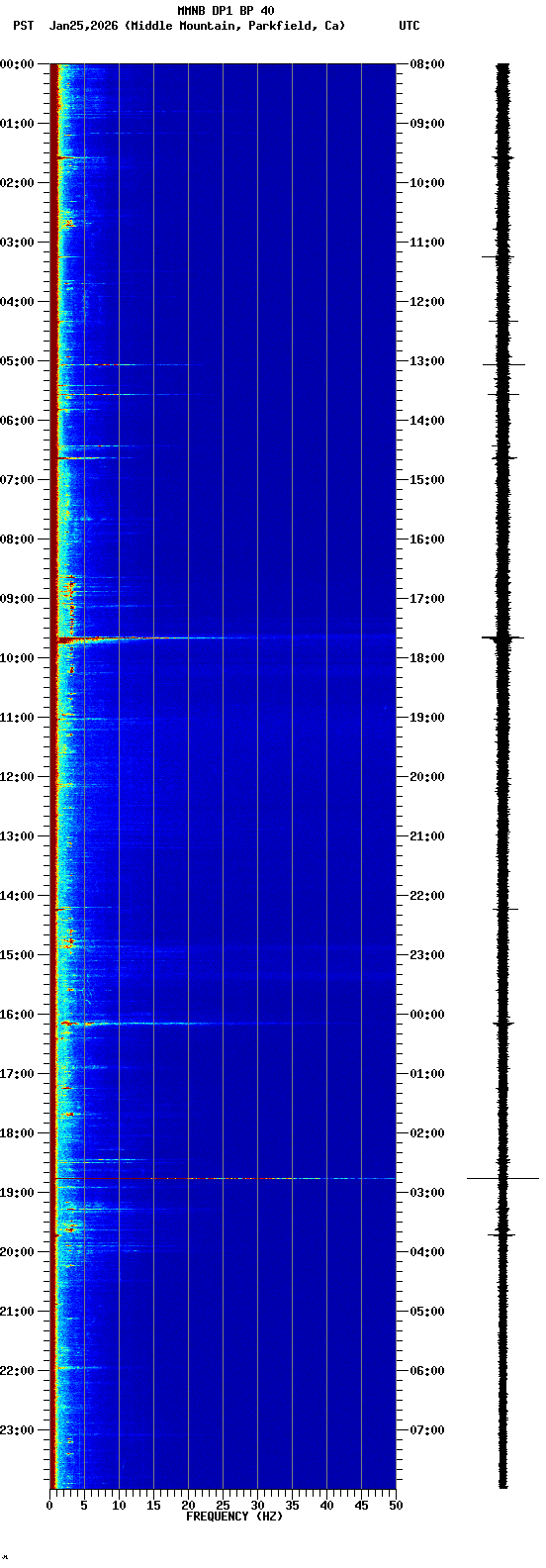546x1568 pixels.
Task: Click the frequency axis tick label '45'
Action: tap(361, 1506)
